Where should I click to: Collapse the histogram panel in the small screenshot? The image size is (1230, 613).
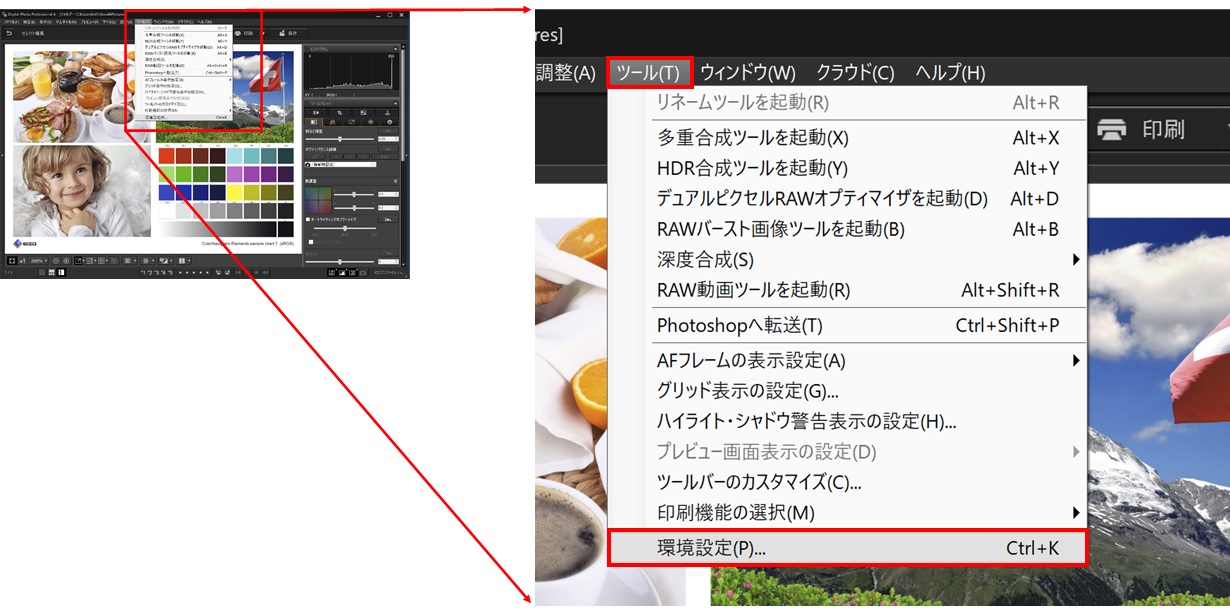395,48
